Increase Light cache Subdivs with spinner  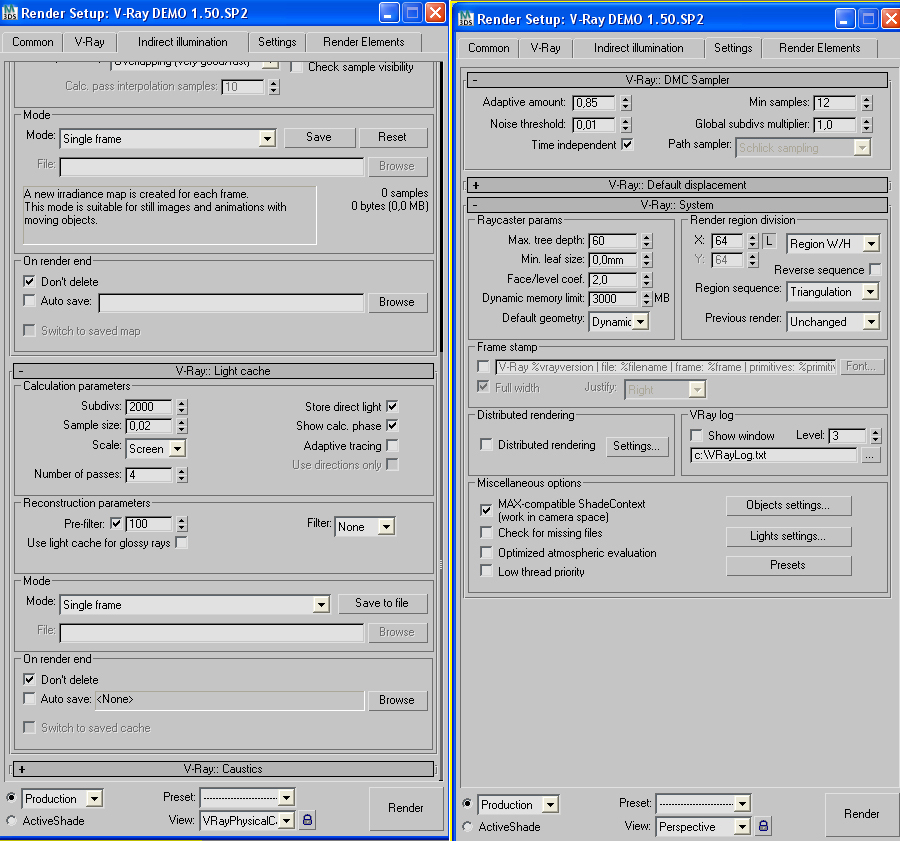pyautogui.click(x=182, y=404)
